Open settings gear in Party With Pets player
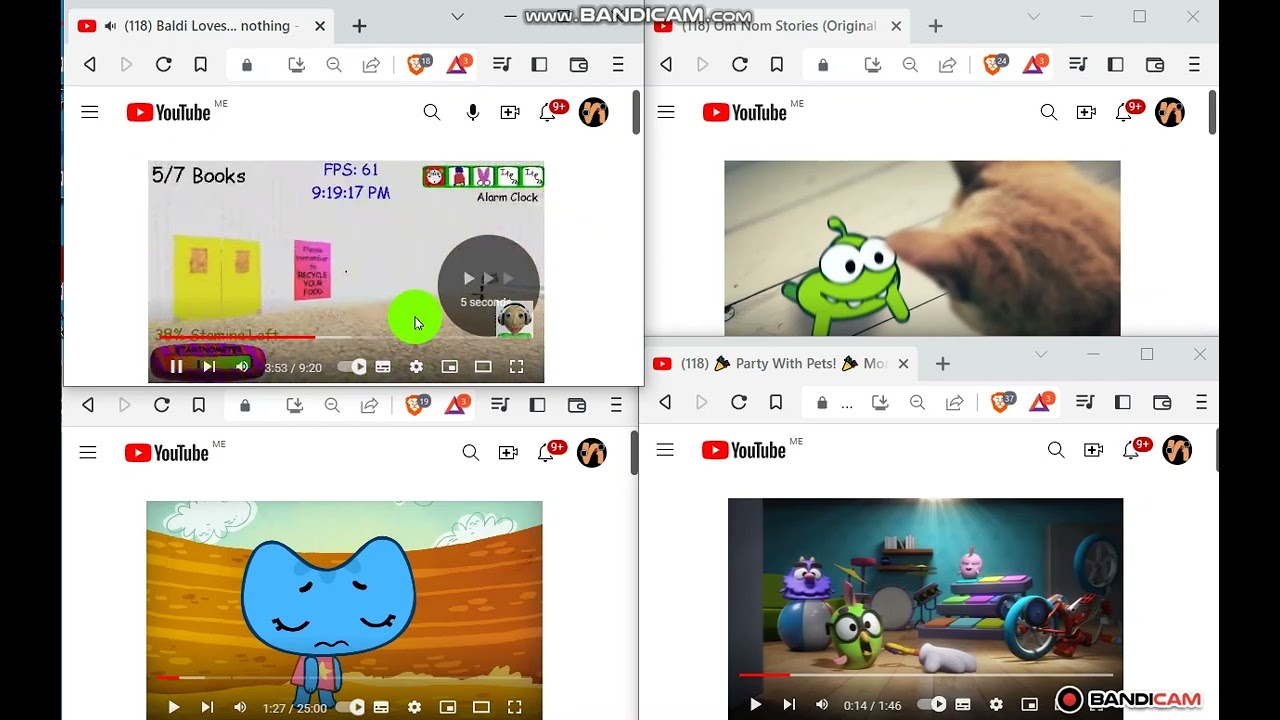 [996, 705]
